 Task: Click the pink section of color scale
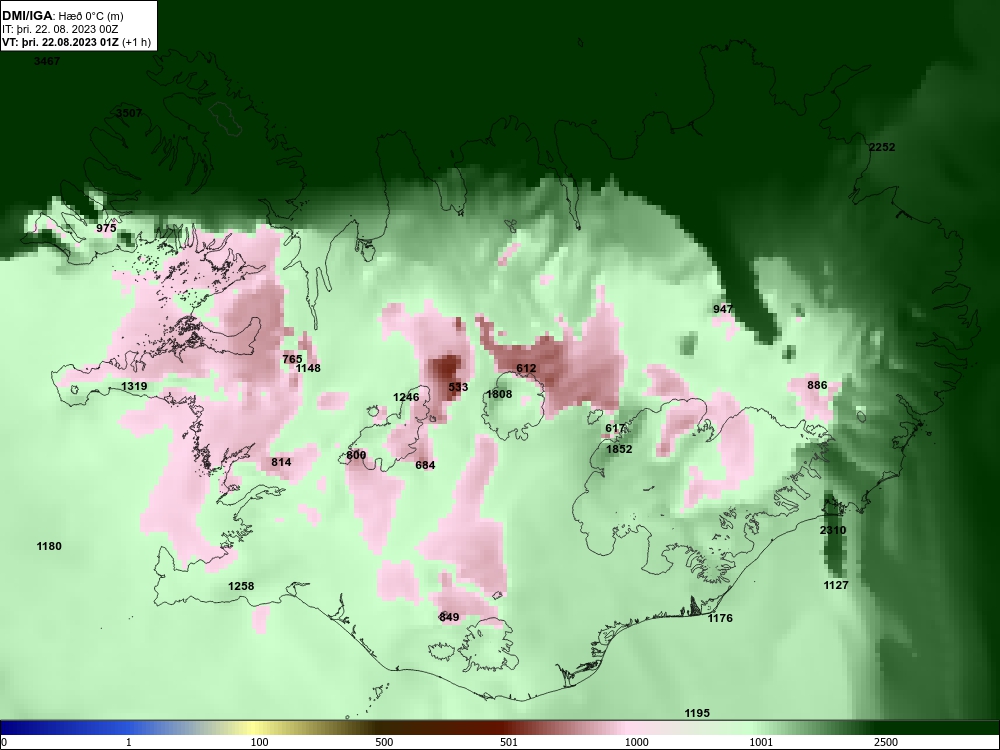point(628,728)
